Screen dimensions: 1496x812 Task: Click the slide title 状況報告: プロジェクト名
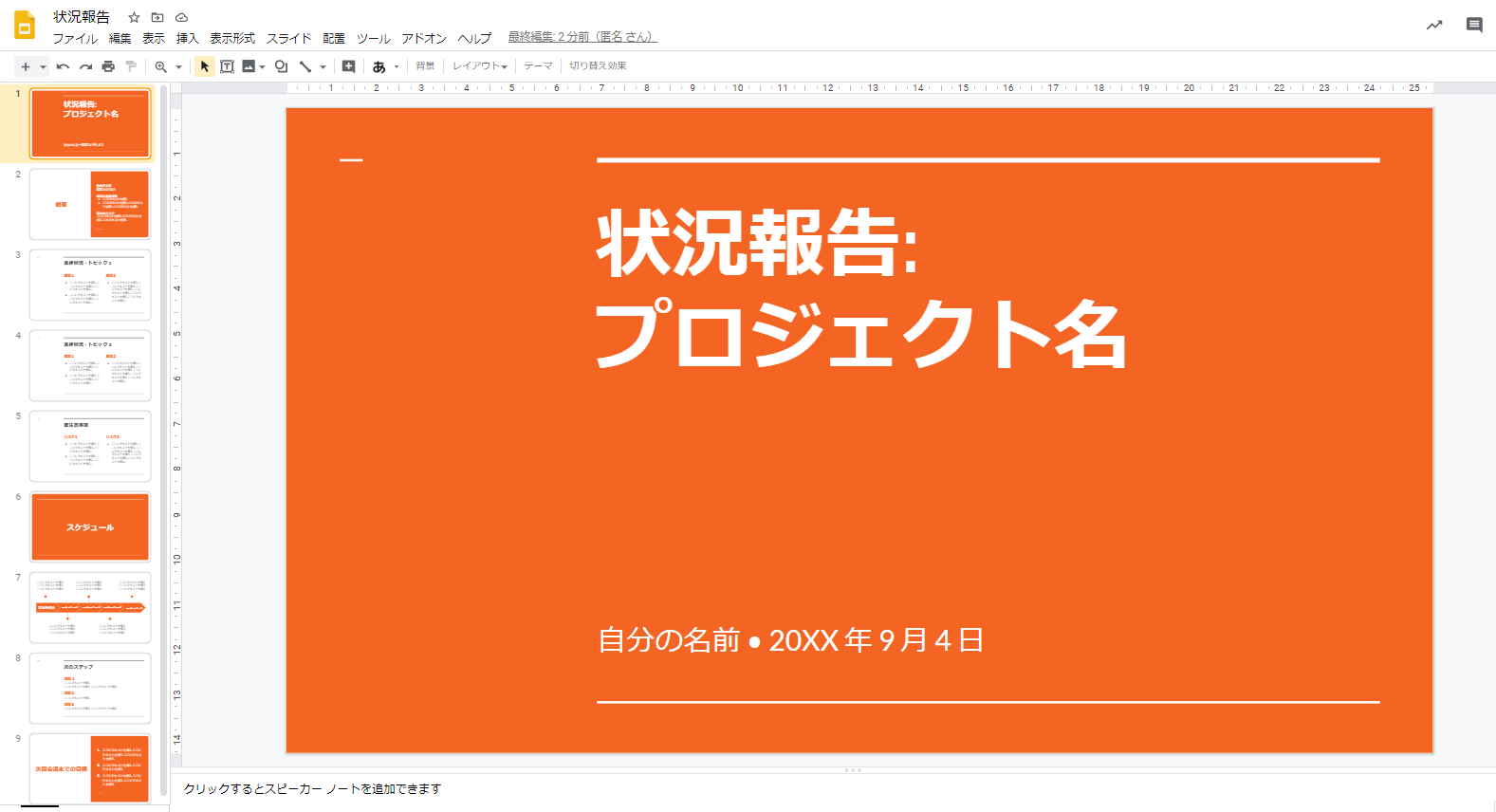pos(861,288)
